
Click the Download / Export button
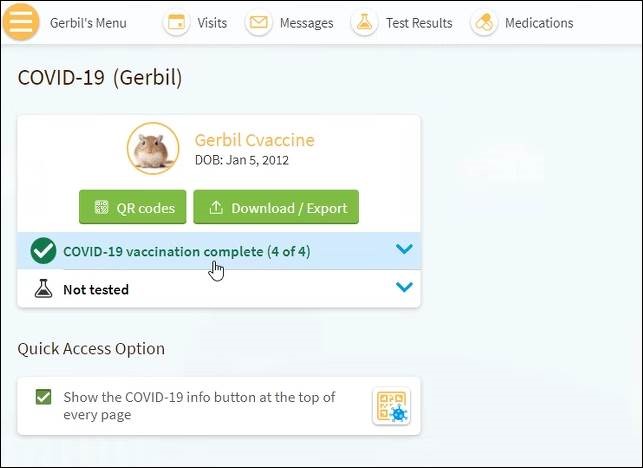[x=276, y=208]
